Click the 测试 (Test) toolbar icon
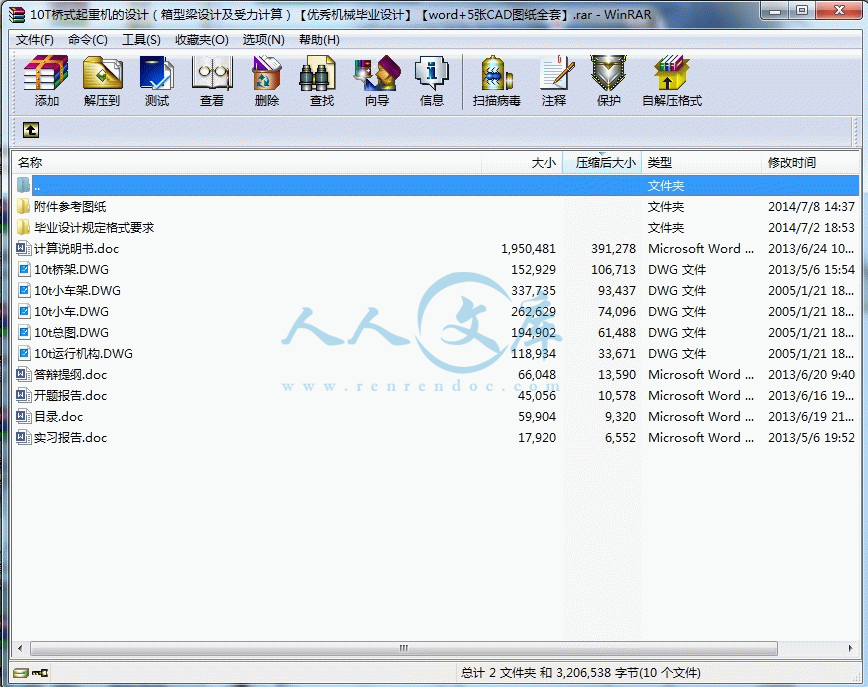 click(157, 73)
